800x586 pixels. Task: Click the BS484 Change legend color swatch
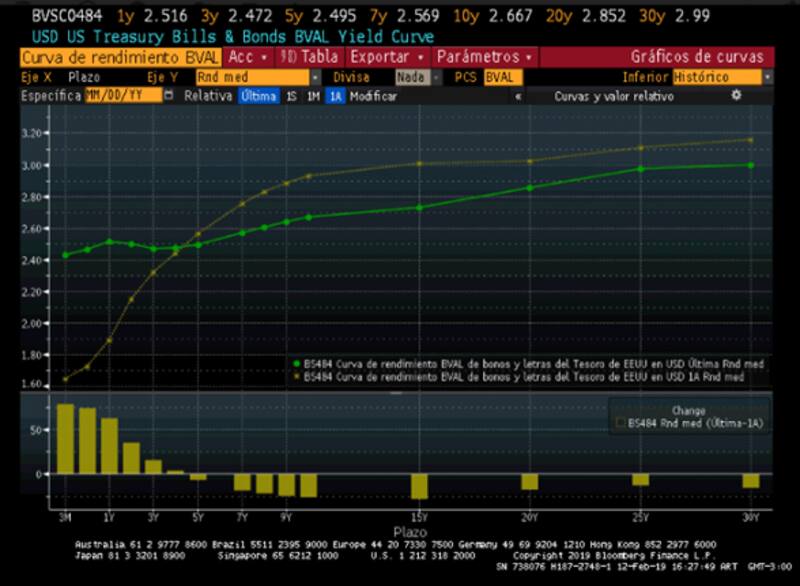620,424
